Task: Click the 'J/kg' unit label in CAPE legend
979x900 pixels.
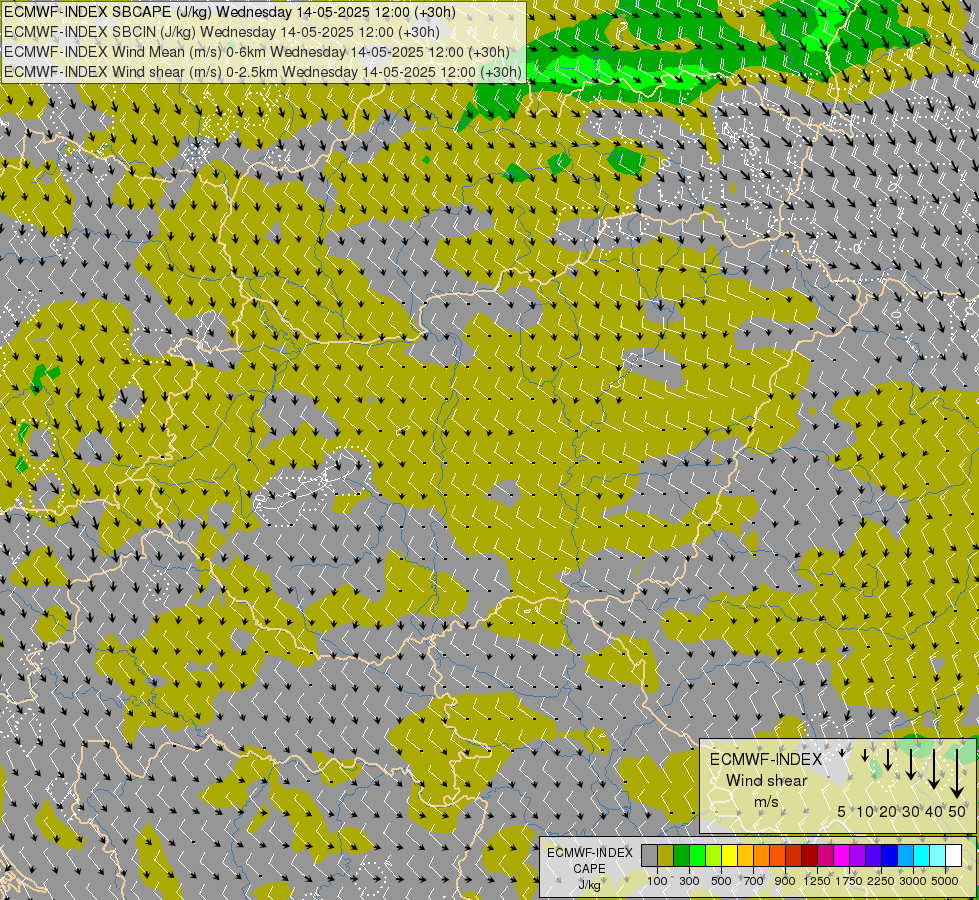Action: [589, 885]
